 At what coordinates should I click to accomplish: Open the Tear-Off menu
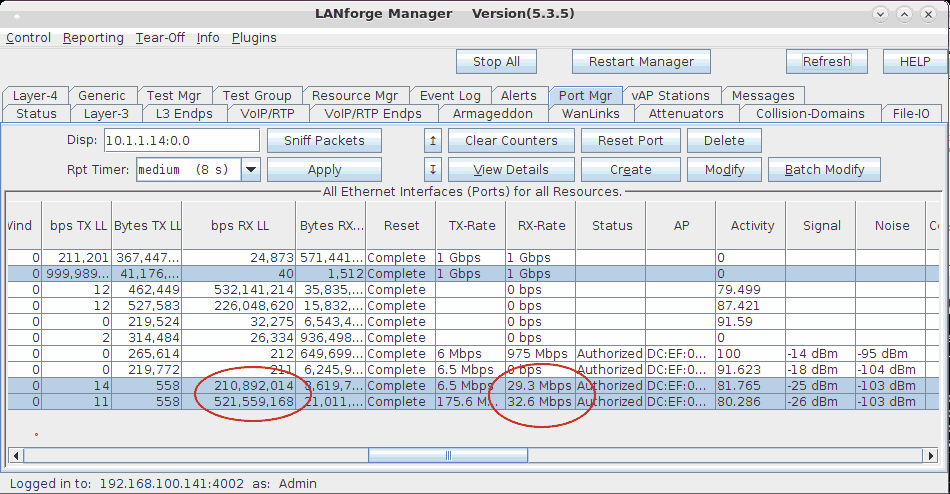click(x=160, y=38)
